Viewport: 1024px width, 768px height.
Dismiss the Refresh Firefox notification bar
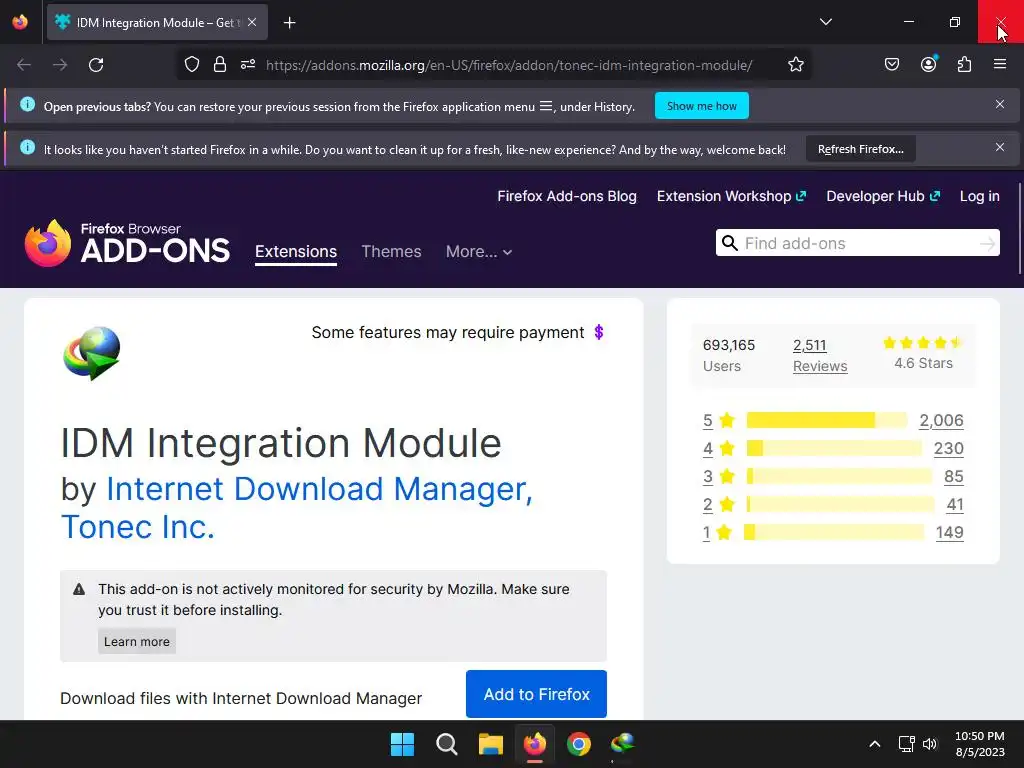coord(1000,148)
